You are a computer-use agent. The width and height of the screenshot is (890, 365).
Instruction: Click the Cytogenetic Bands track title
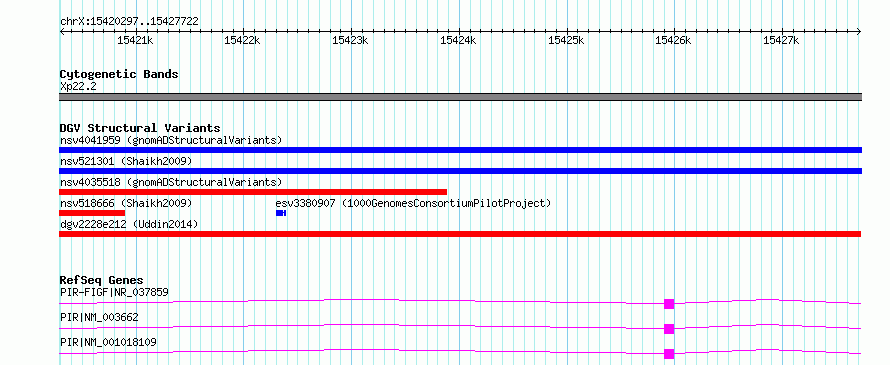pyautogui.click(x=119, y=74)
